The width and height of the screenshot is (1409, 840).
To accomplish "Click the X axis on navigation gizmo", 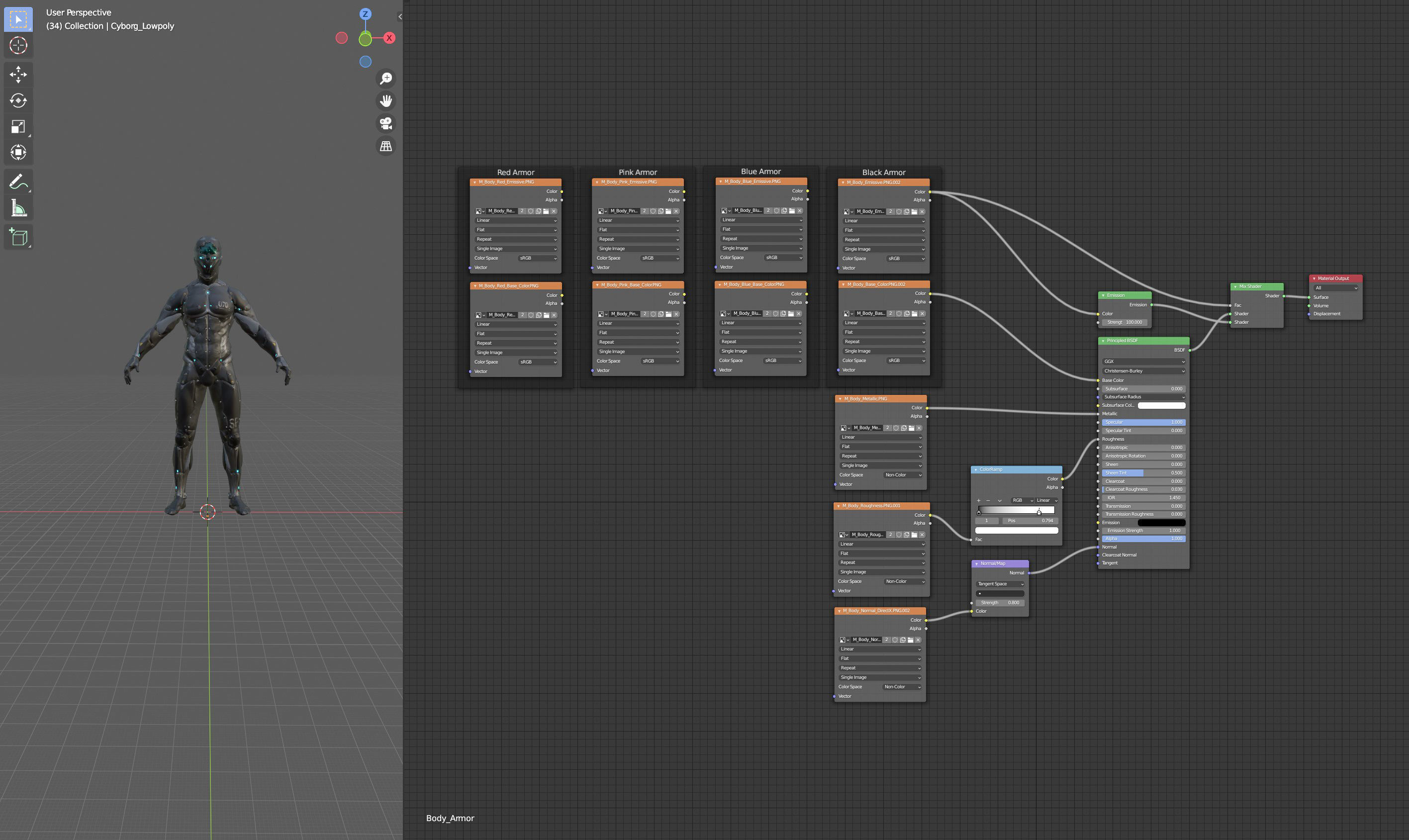I will click(x=389, y=38).
